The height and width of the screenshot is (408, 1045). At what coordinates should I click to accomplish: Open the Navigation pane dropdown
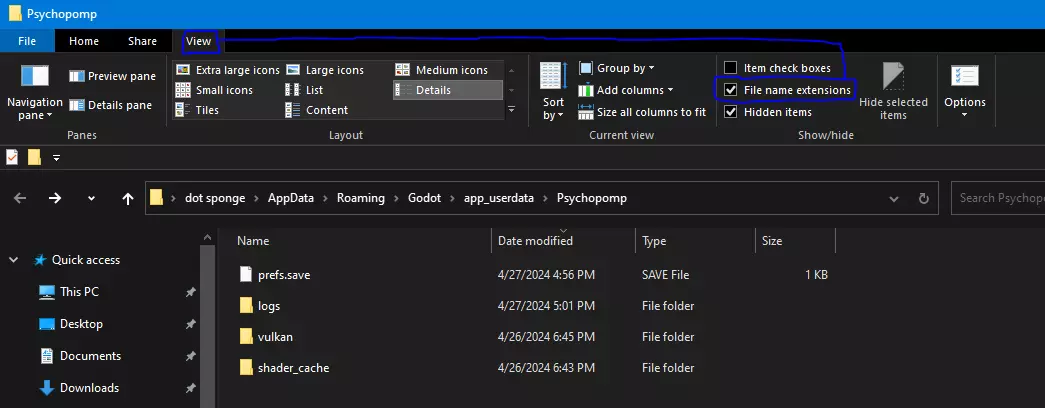[35, 92]
